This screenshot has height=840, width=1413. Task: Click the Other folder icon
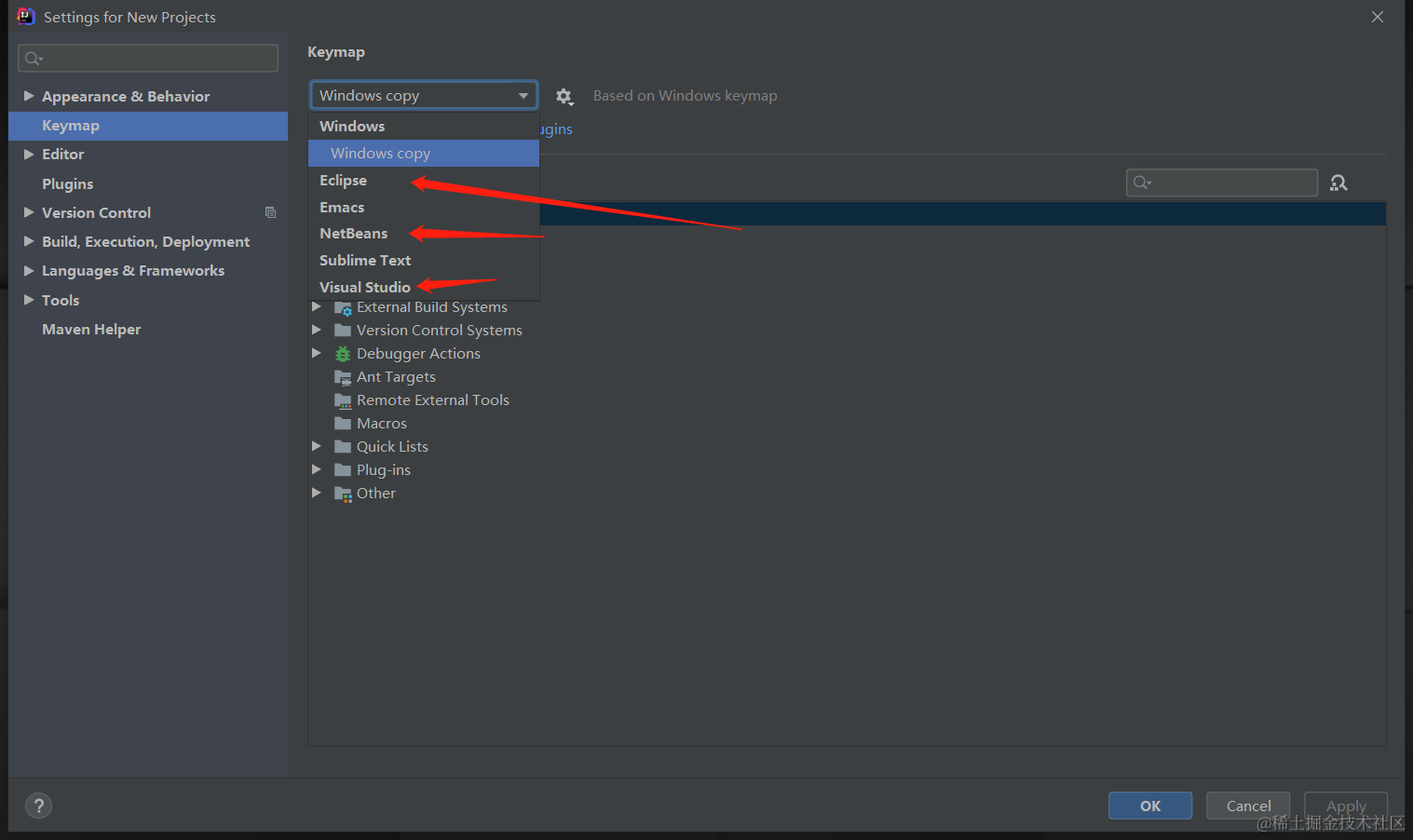(x=343, y=494)
